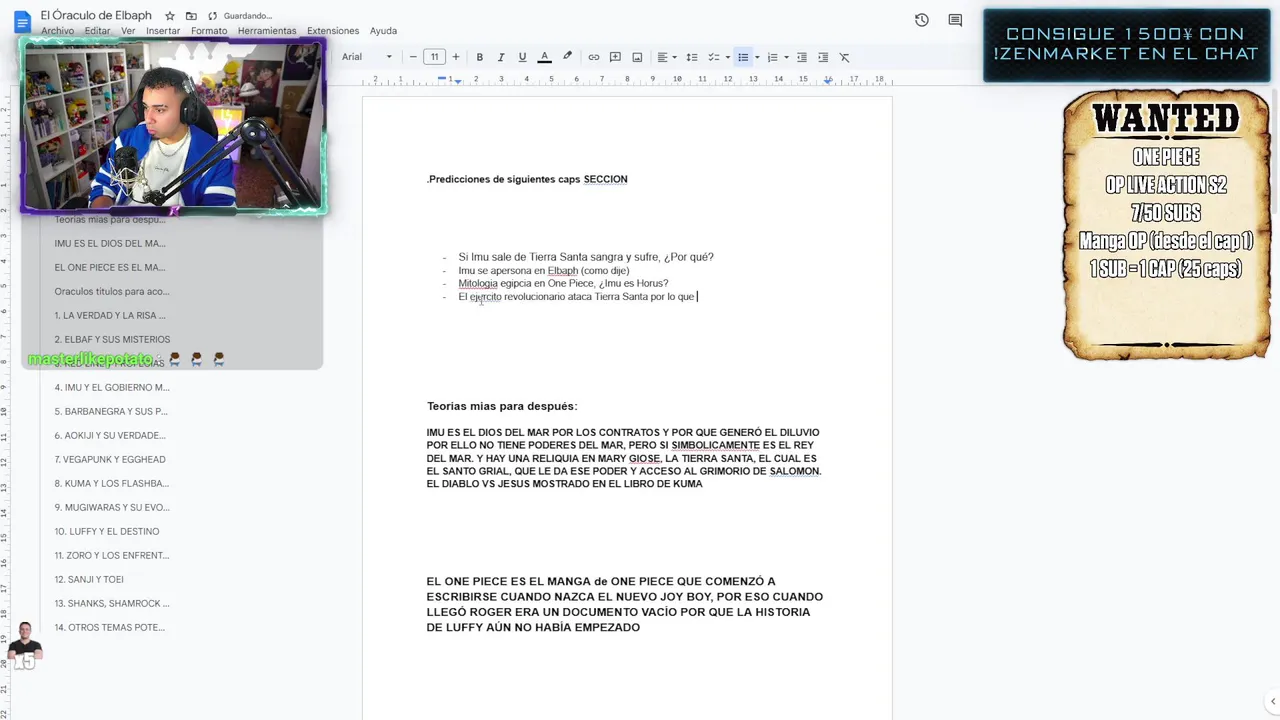The width and height of the screenshot is (1280, 720).
Task: Expand bulleted list style arrow
Action: [757, 57]
